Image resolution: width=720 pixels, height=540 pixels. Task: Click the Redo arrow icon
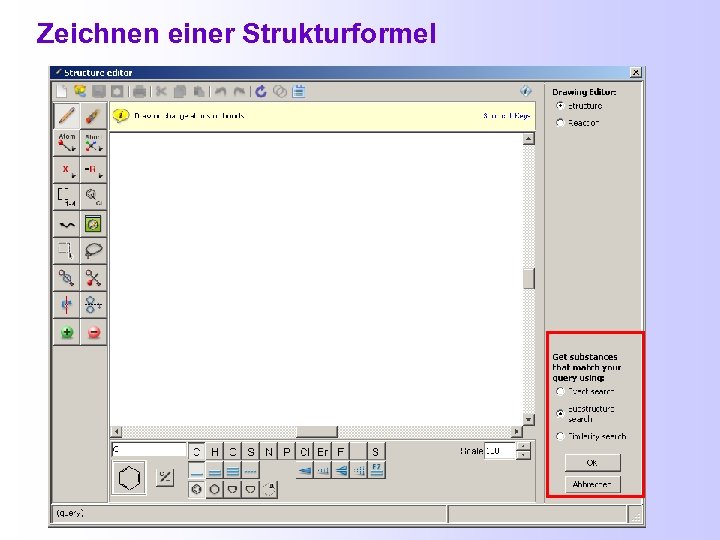[x=239, y=91]
